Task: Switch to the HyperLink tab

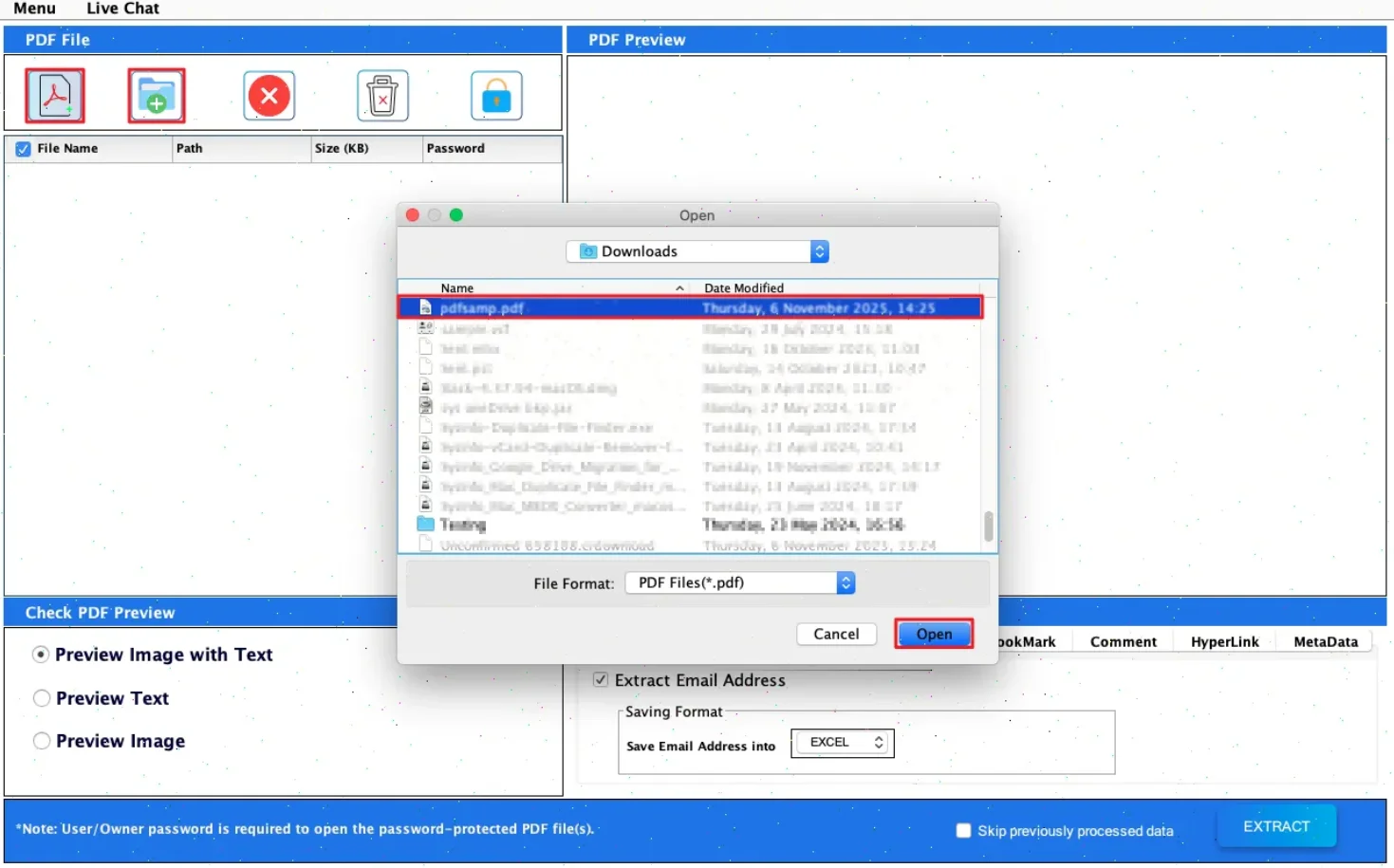Action: pos(1225,642)
